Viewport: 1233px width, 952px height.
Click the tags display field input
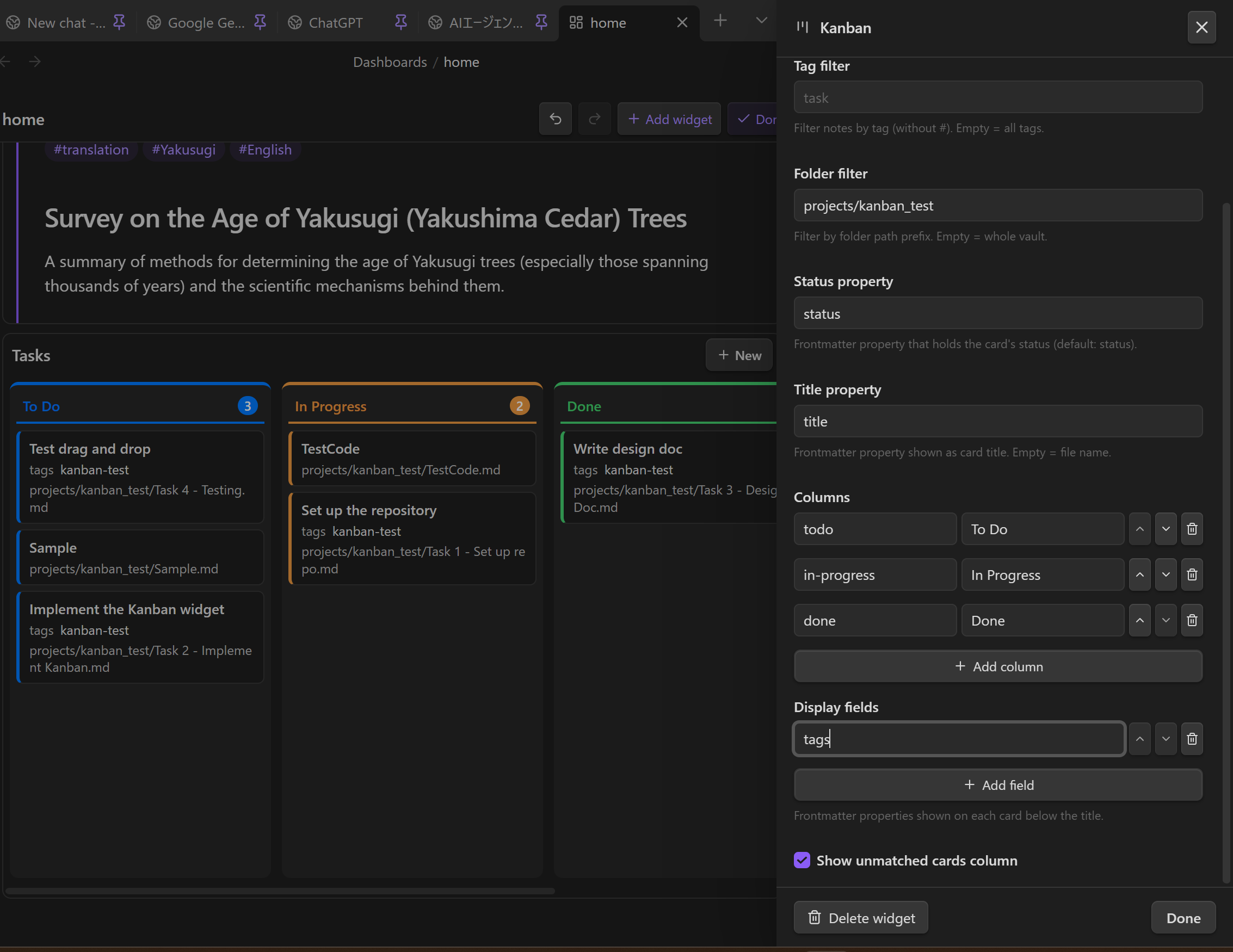pyautogui.click(x=959, y=739)
